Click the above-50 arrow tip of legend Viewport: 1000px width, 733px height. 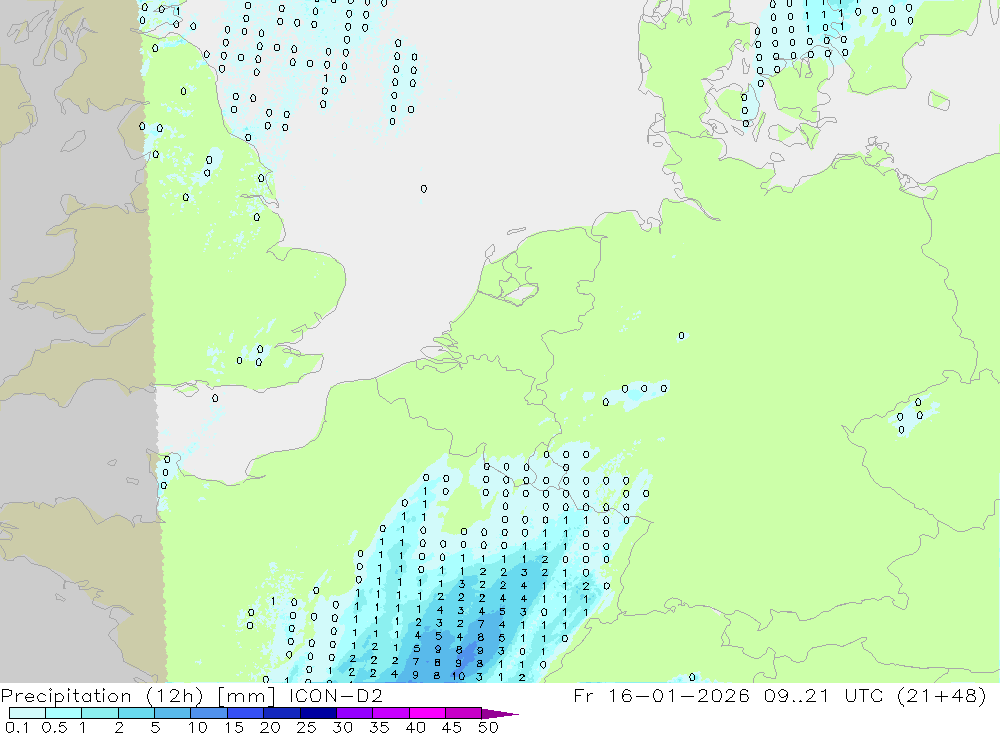coord(500,713)
